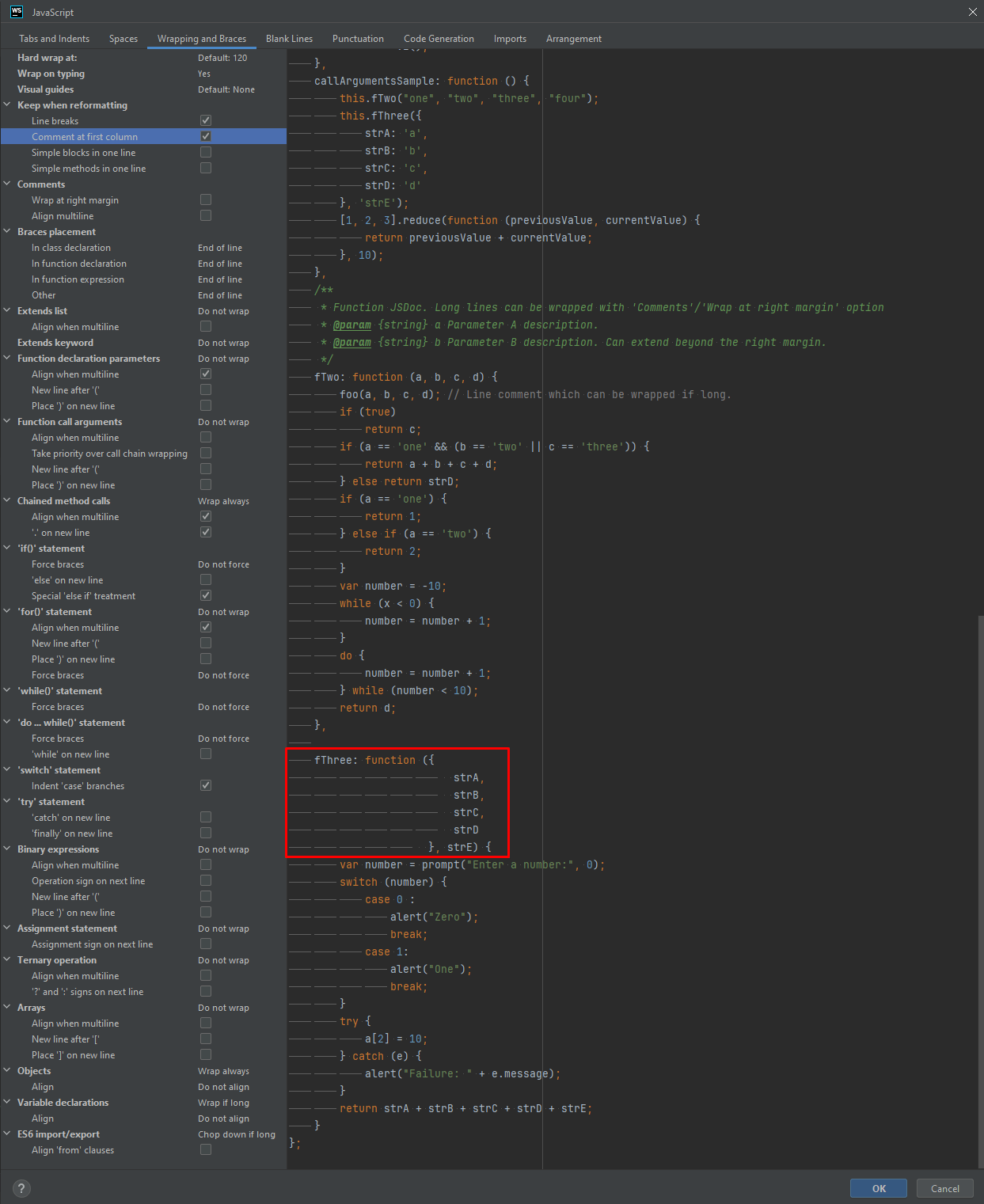Click the Cancel button
Viewport: 984px width, 1204px height.
click(944, 1187)
